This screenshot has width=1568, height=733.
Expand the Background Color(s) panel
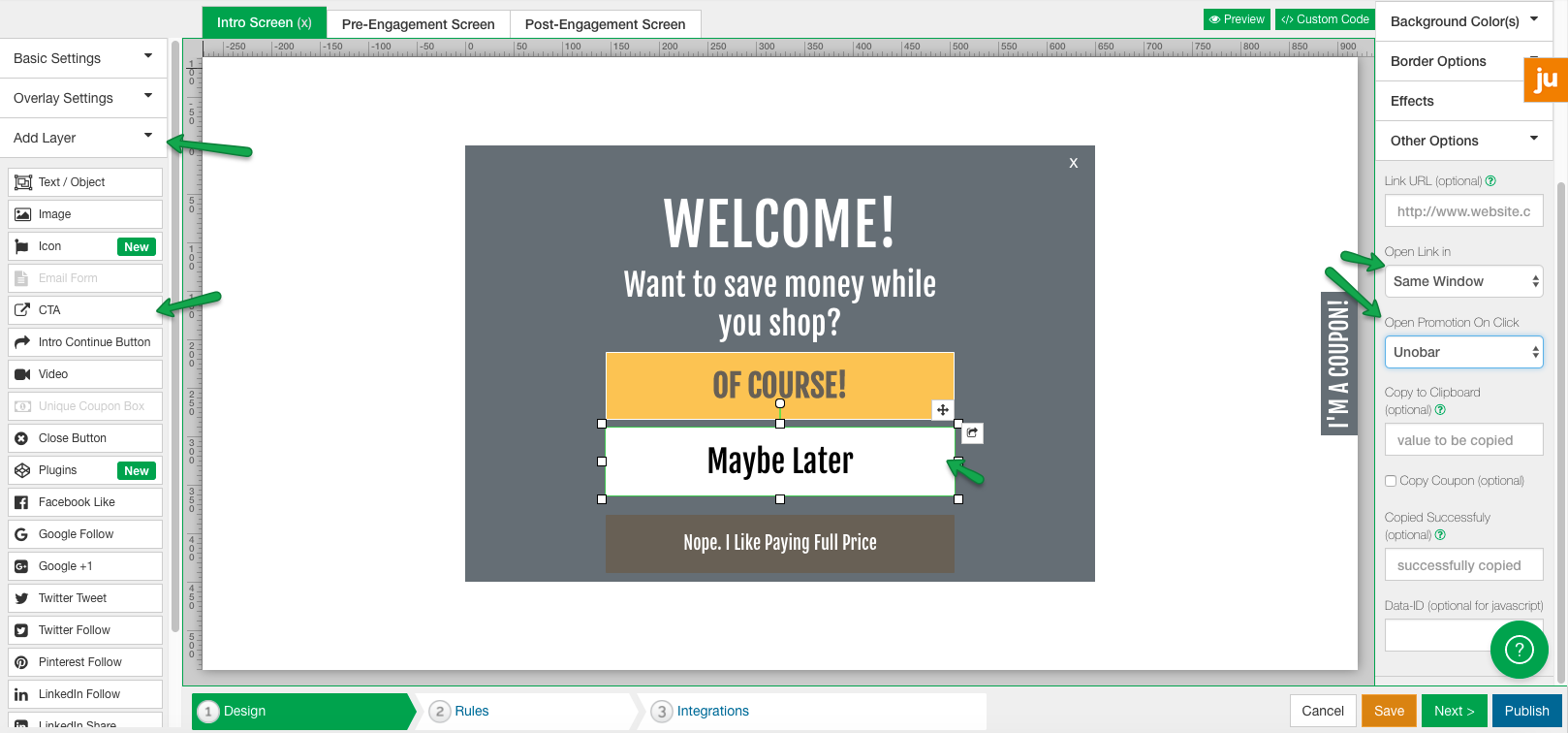click(1463, 21)
